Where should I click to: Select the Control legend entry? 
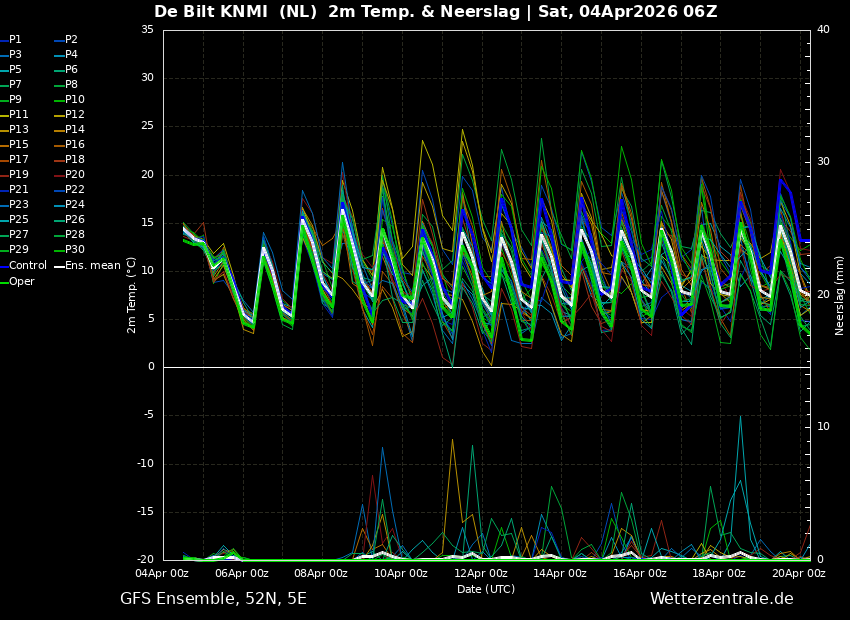click(x=27, y=266)
